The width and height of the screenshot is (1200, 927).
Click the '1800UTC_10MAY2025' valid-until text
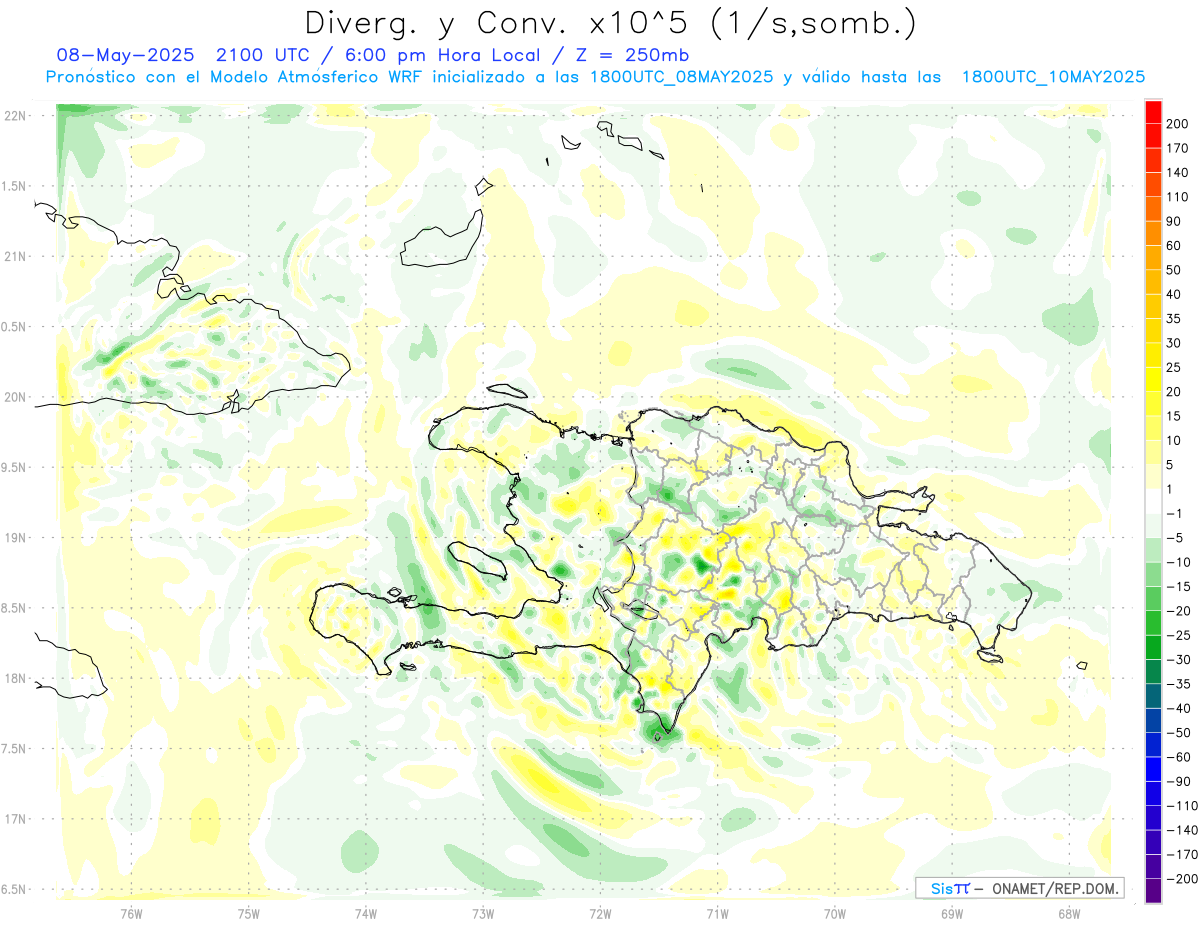pos(1053,77)
